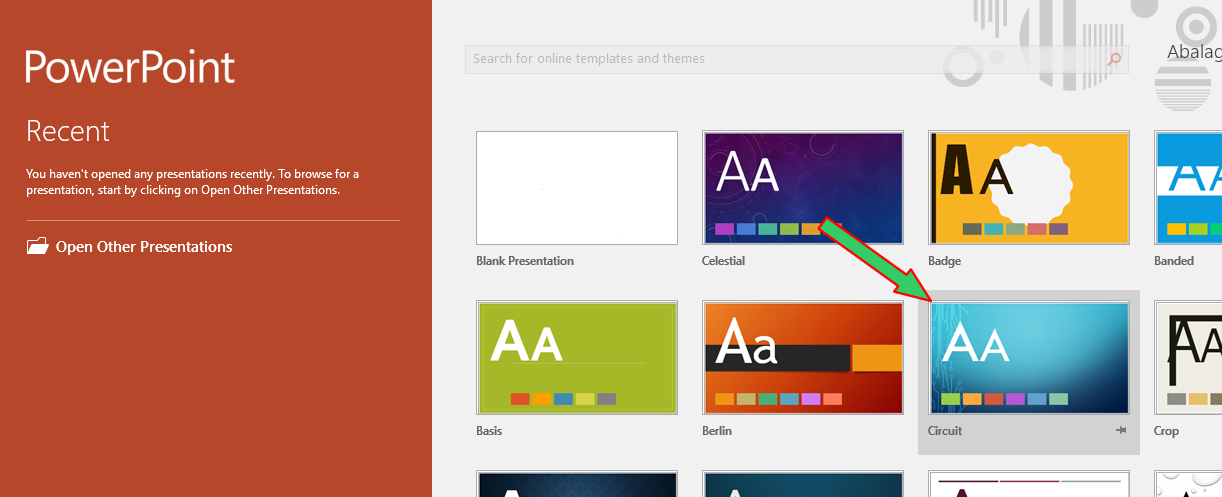Select the Blank Presentation thumbnail
1222x497 pixels.
coord(577,188)
